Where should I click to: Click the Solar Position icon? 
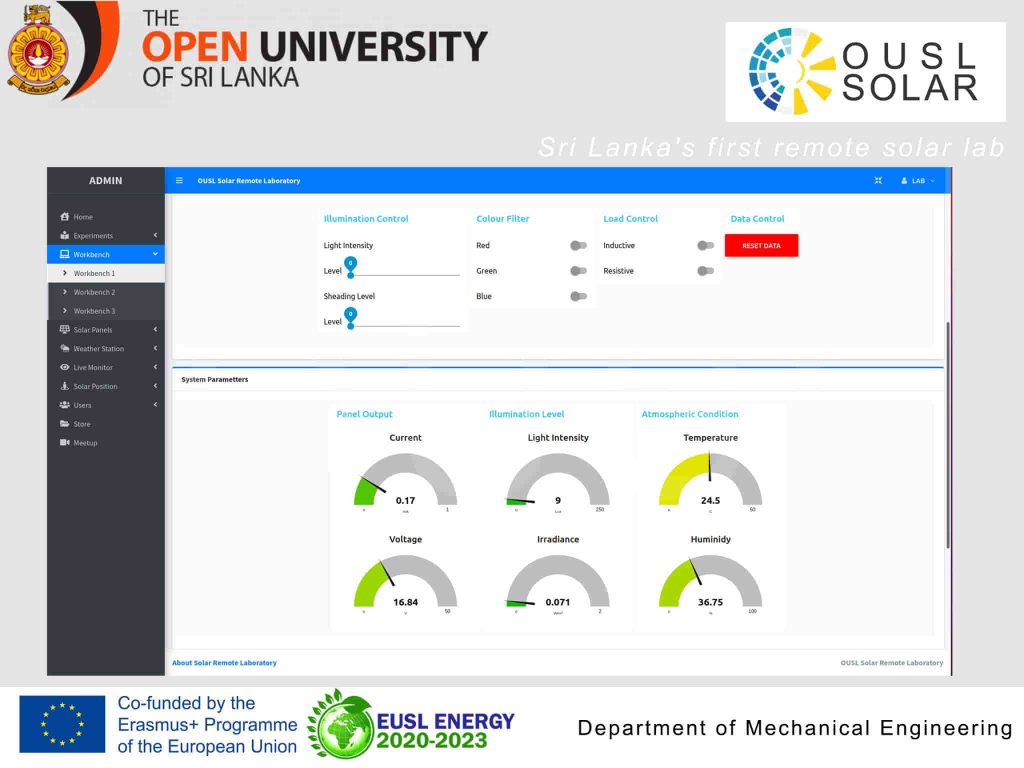[x=65, y=387]
